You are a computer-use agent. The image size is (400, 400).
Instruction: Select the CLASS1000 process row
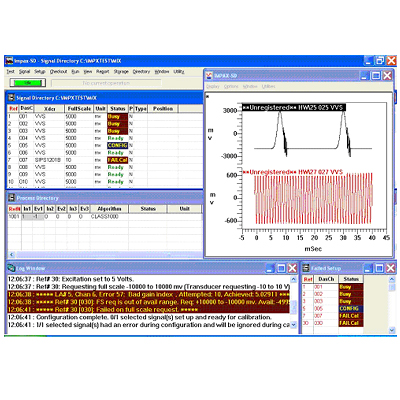click(104, 217)
